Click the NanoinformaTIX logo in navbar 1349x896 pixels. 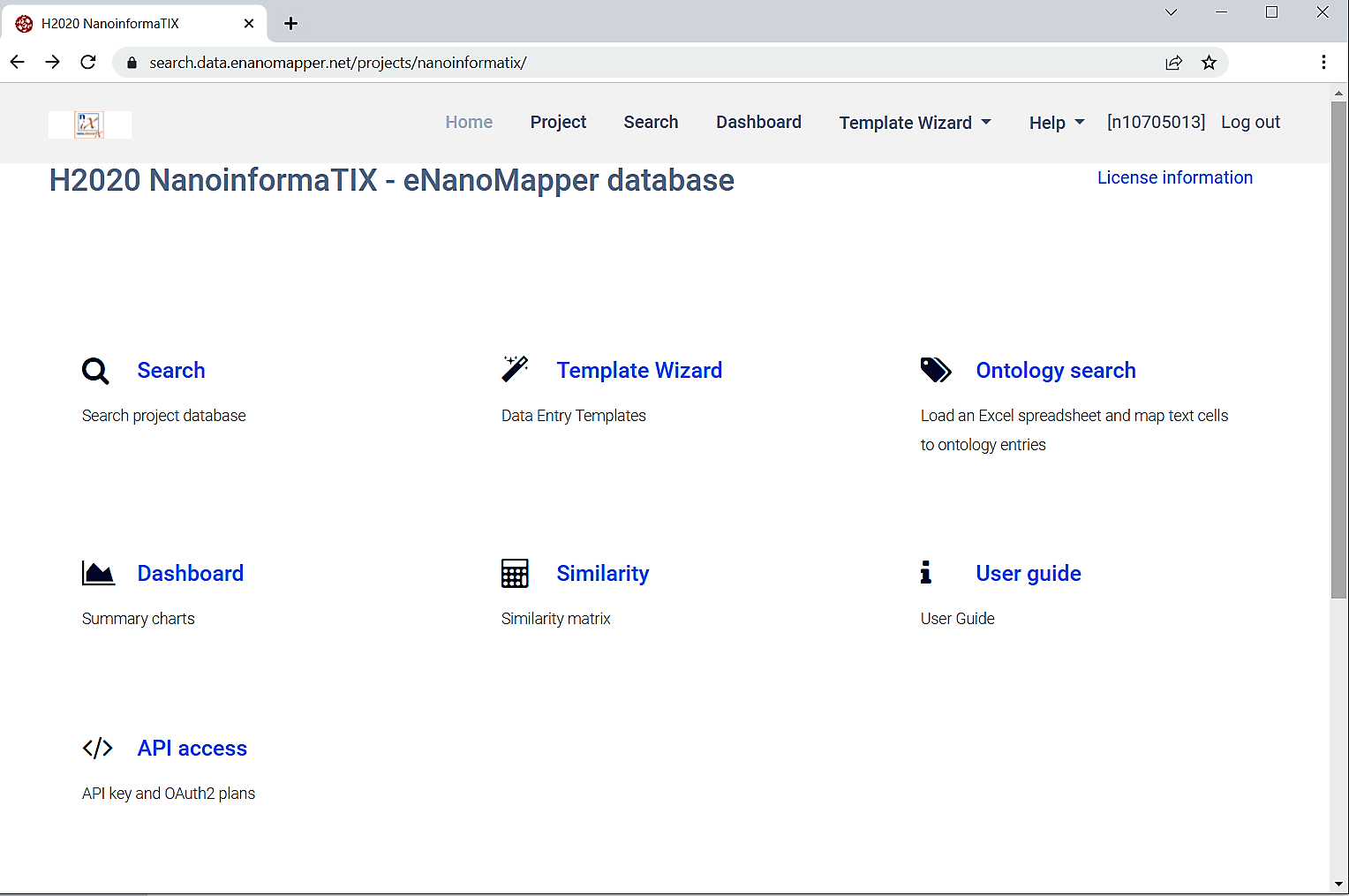point(89,124)
